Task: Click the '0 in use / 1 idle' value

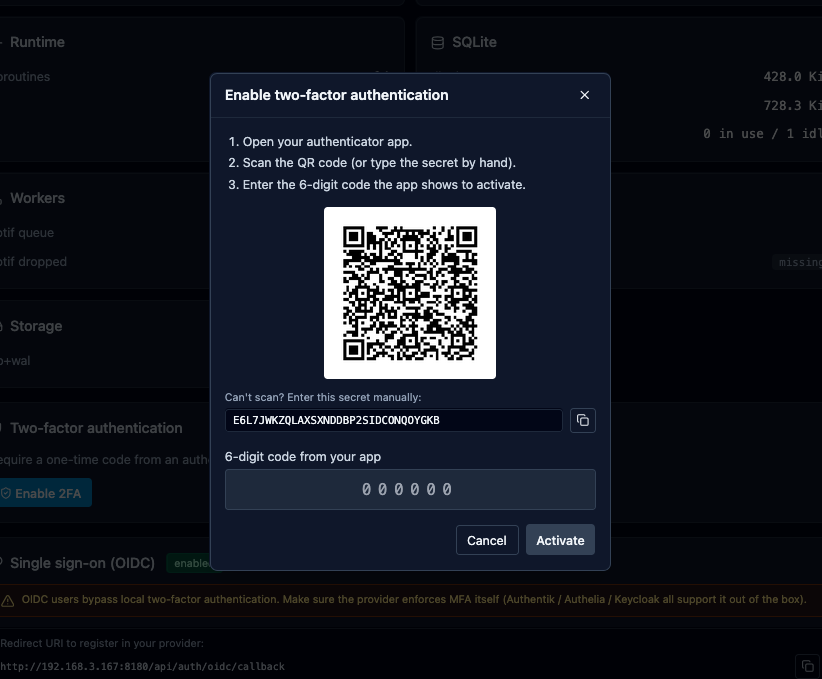Action: point(762,134)
